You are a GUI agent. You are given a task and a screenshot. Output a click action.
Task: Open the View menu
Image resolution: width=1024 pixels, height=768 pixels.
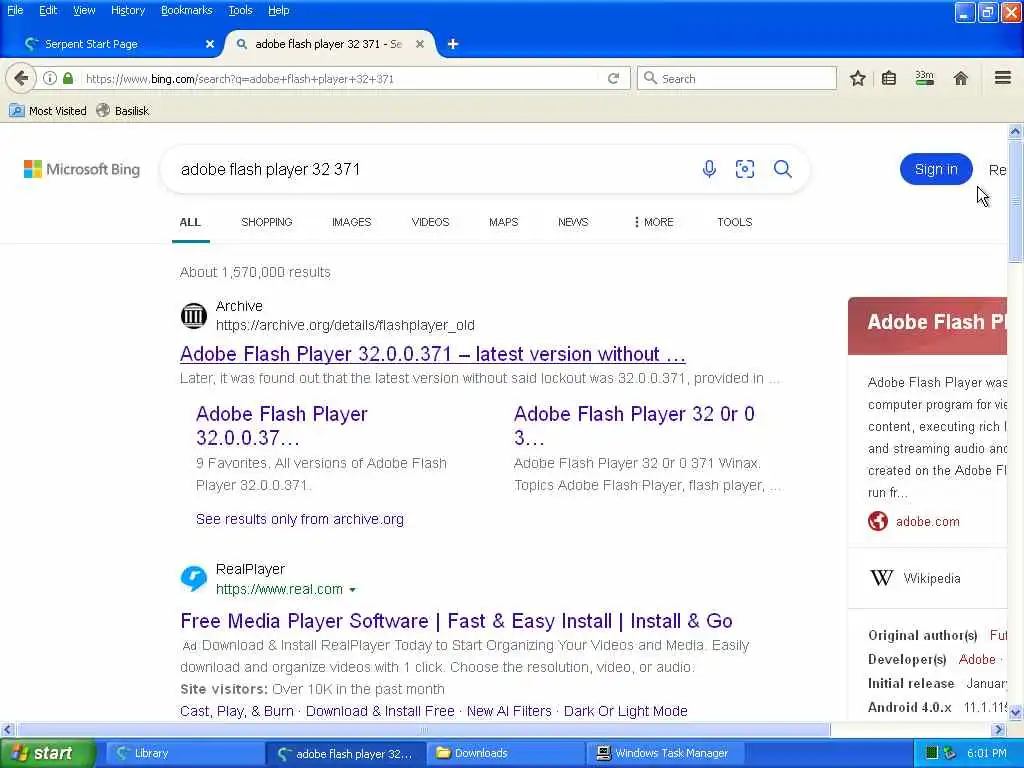click(84, 10)
